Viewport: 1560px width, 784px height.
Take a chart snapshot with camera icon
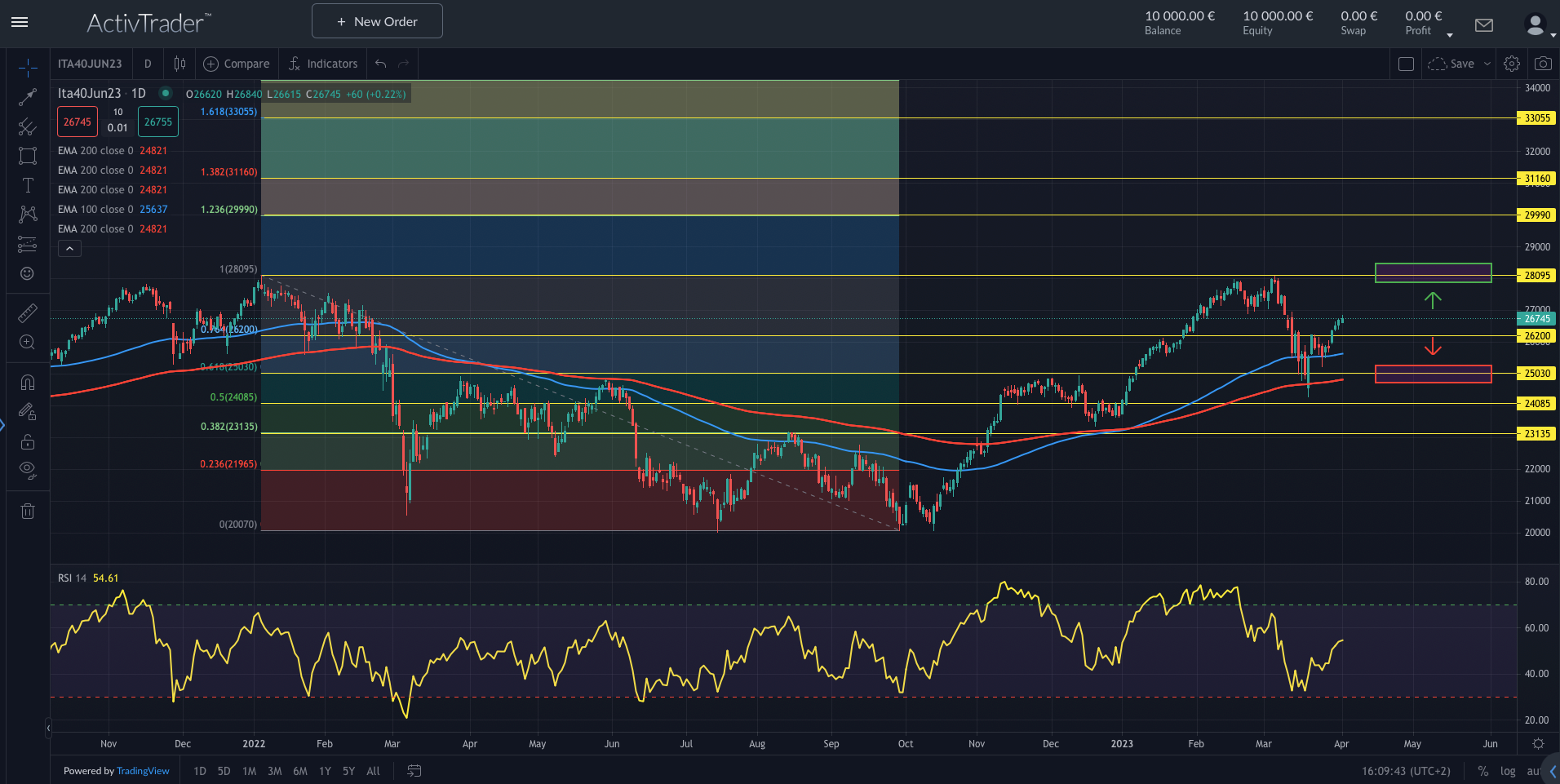tap(1542, 64)
